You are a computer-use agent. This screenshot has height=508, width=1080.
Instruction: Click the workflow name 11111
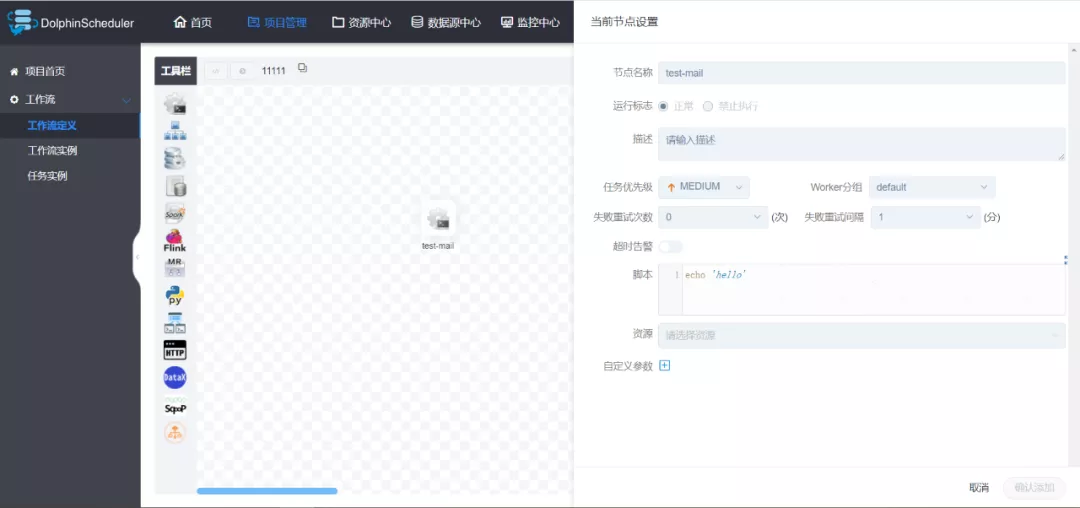tap(273, 70)
